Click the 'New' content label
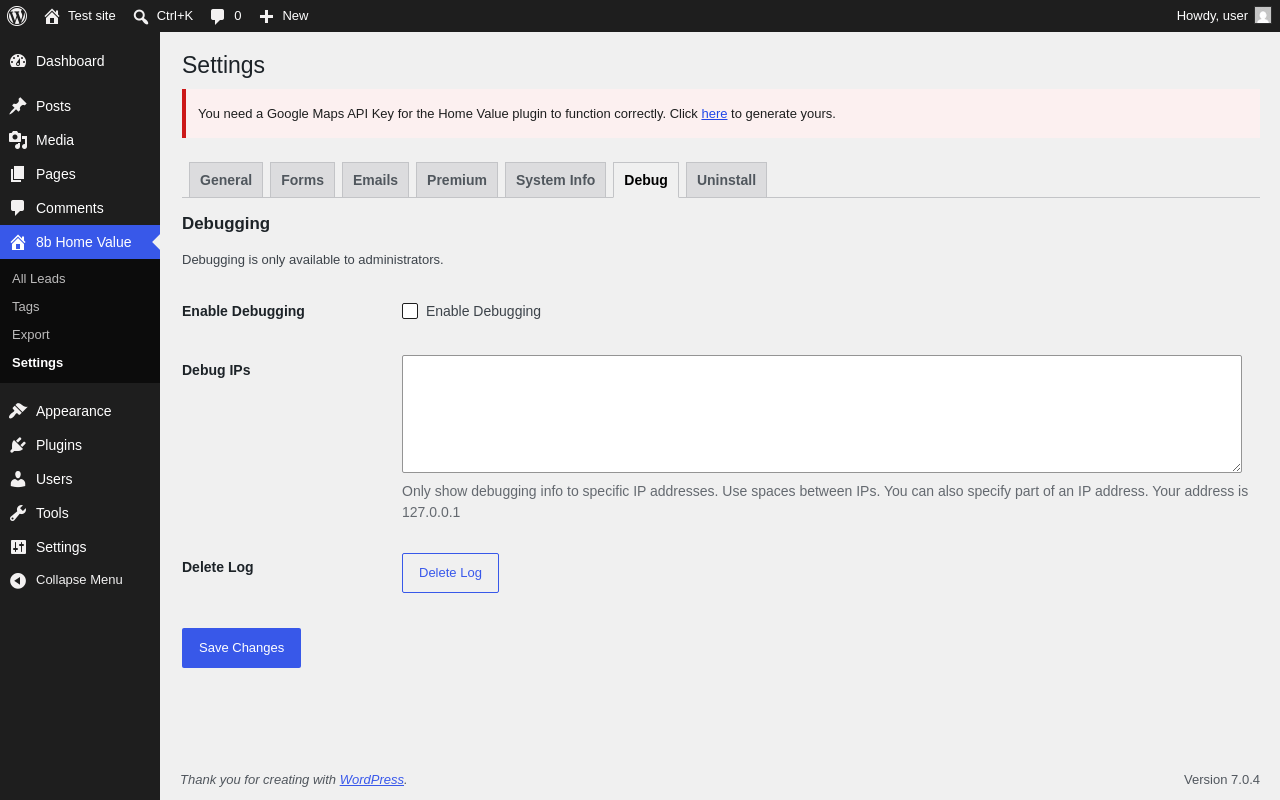The width and height of the screenshot is (1280, 800). pos(295,16)
